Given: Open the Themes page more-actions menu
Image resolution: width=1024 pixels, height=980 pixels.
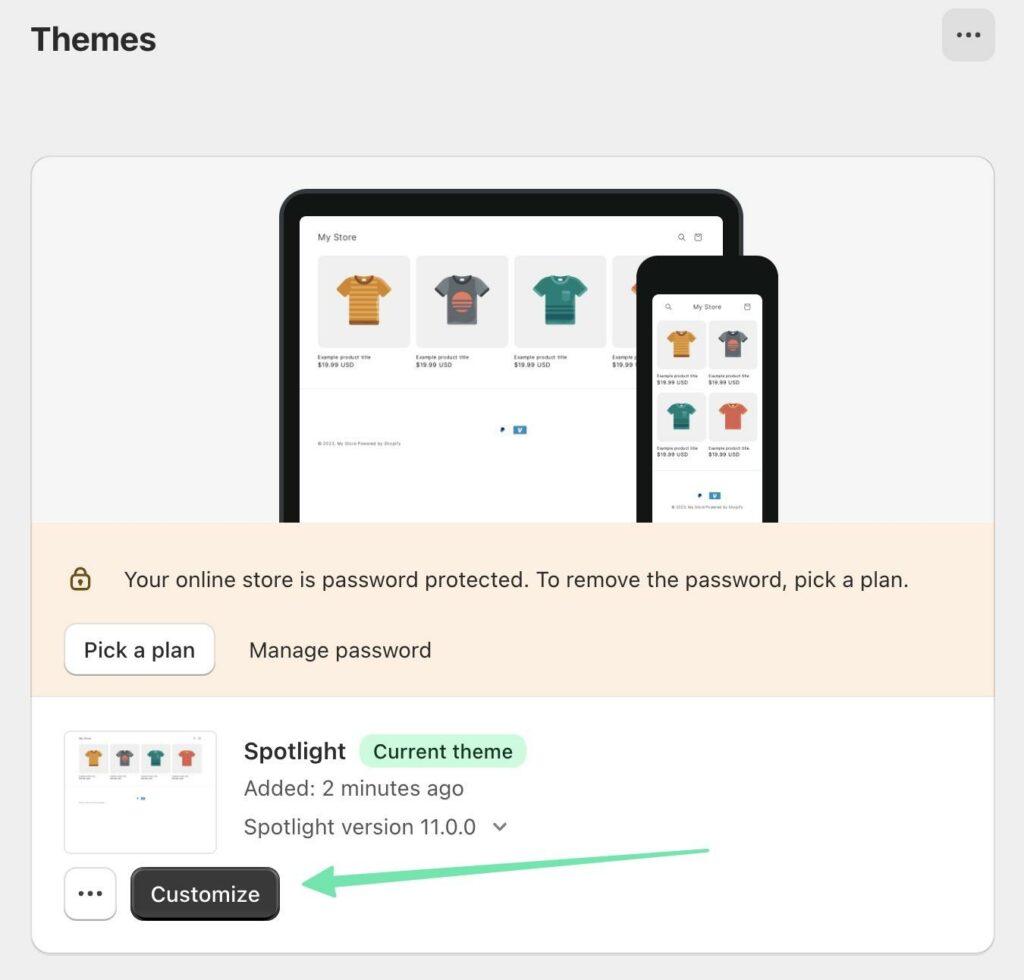Looking at the screenshot, I should click(x=968, y=36).
